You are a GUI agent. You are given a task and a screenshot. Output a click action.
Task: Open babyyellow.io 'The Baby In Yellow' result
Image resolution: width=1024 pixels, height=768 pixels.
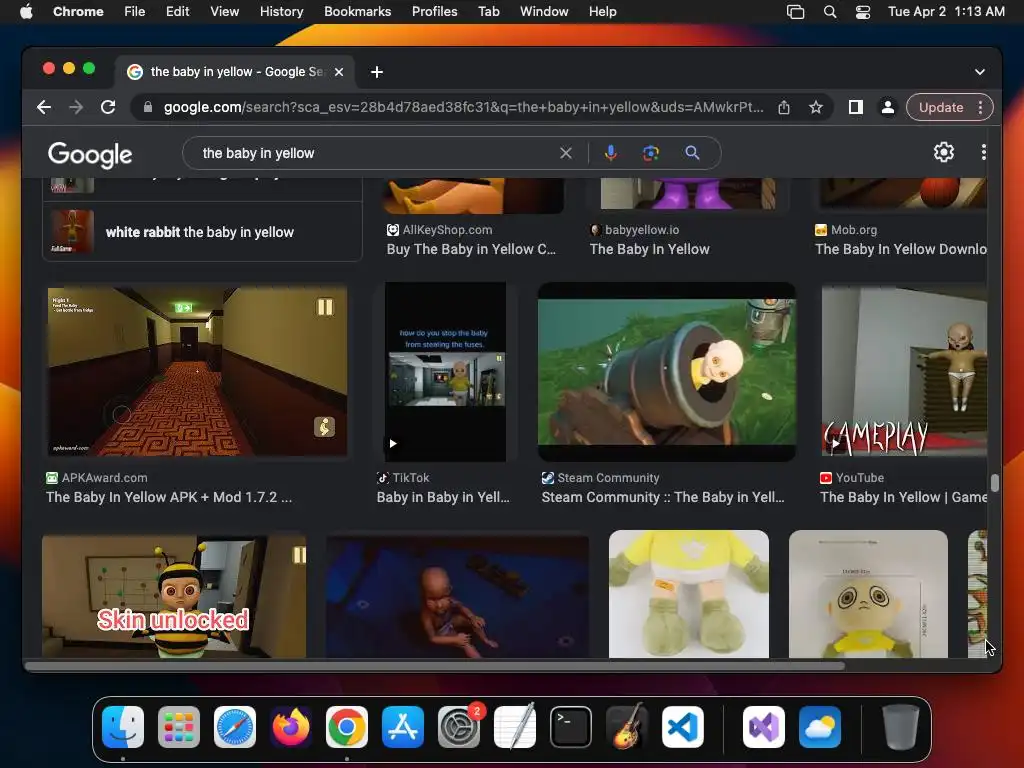(x=649, y=249)
